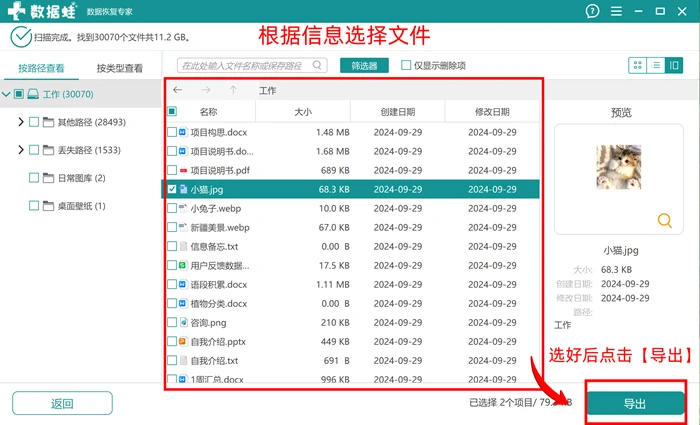Click the back arrow navigation icon
The width and height of the screenshot is (700, 425).
pos(178,90)
